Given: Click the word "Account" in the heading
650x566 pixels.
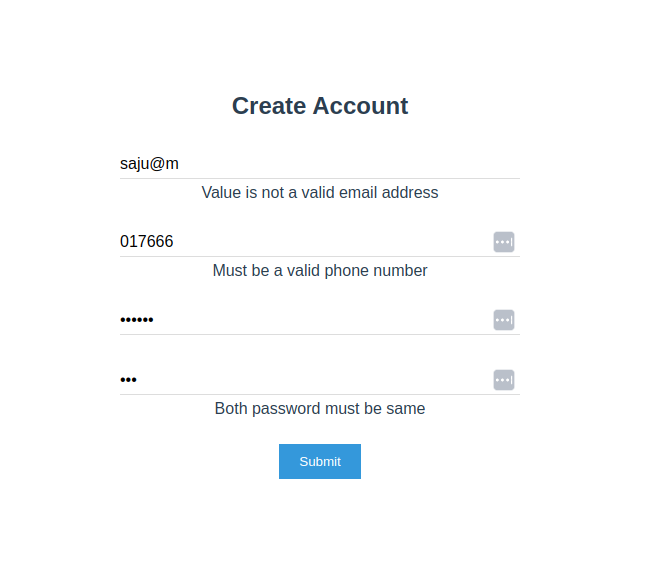Looking at the screenshot, I should click(361, 106).
